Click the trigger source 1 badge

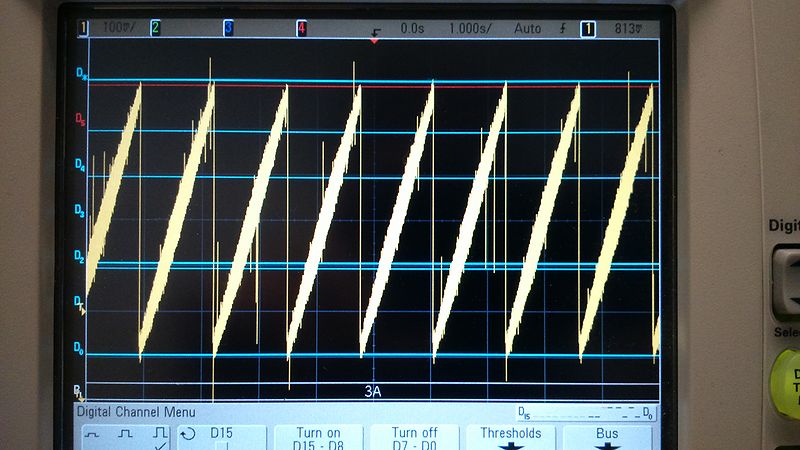588,29
